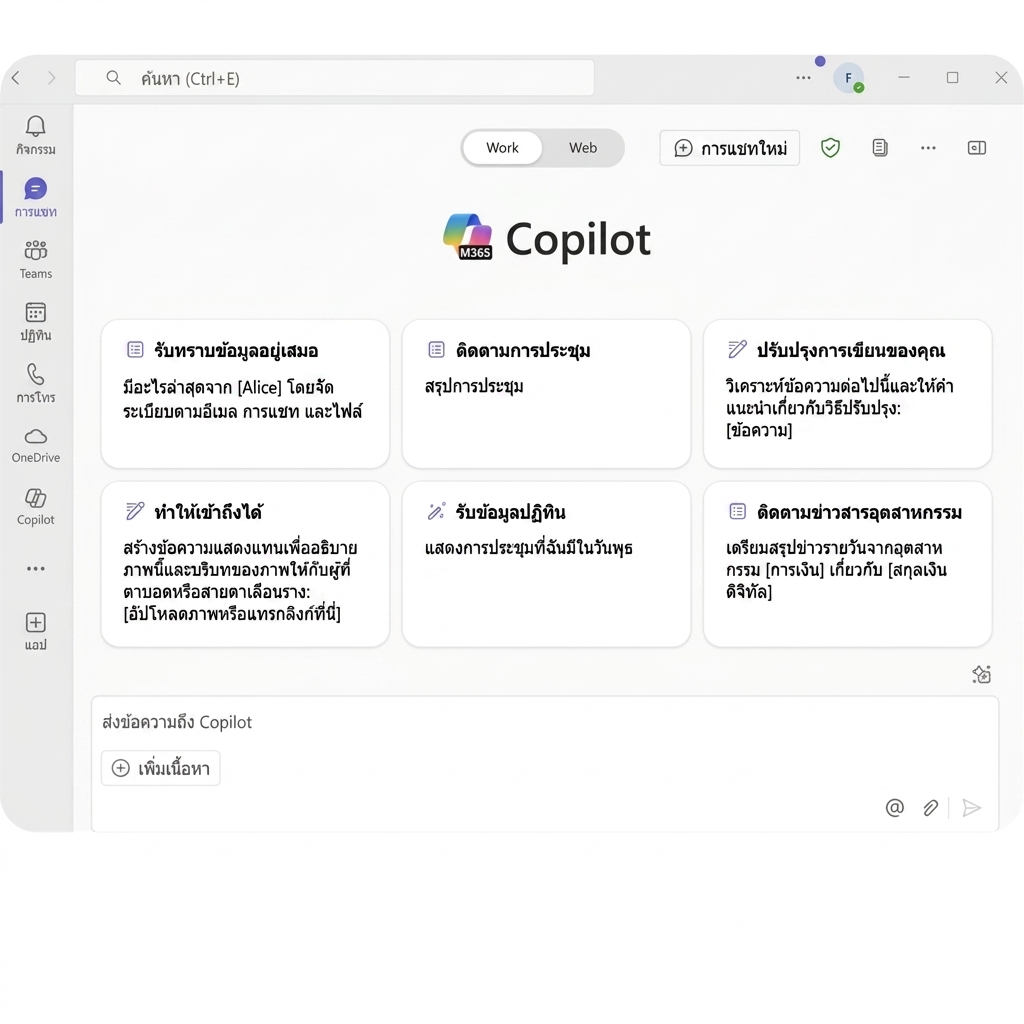Click the @ mention icon

(895, 808)
